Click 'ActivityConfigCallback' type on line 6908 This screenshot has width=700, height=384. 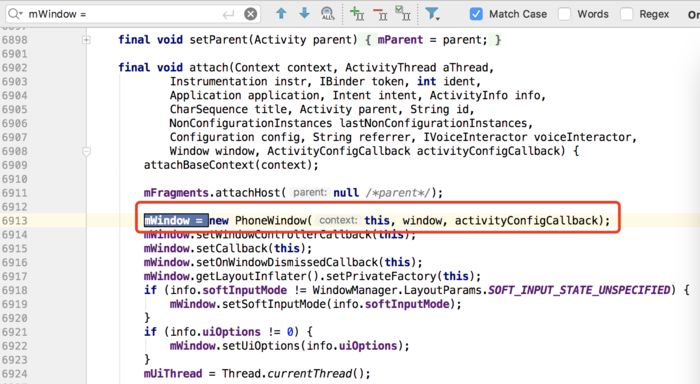point(338,151)
